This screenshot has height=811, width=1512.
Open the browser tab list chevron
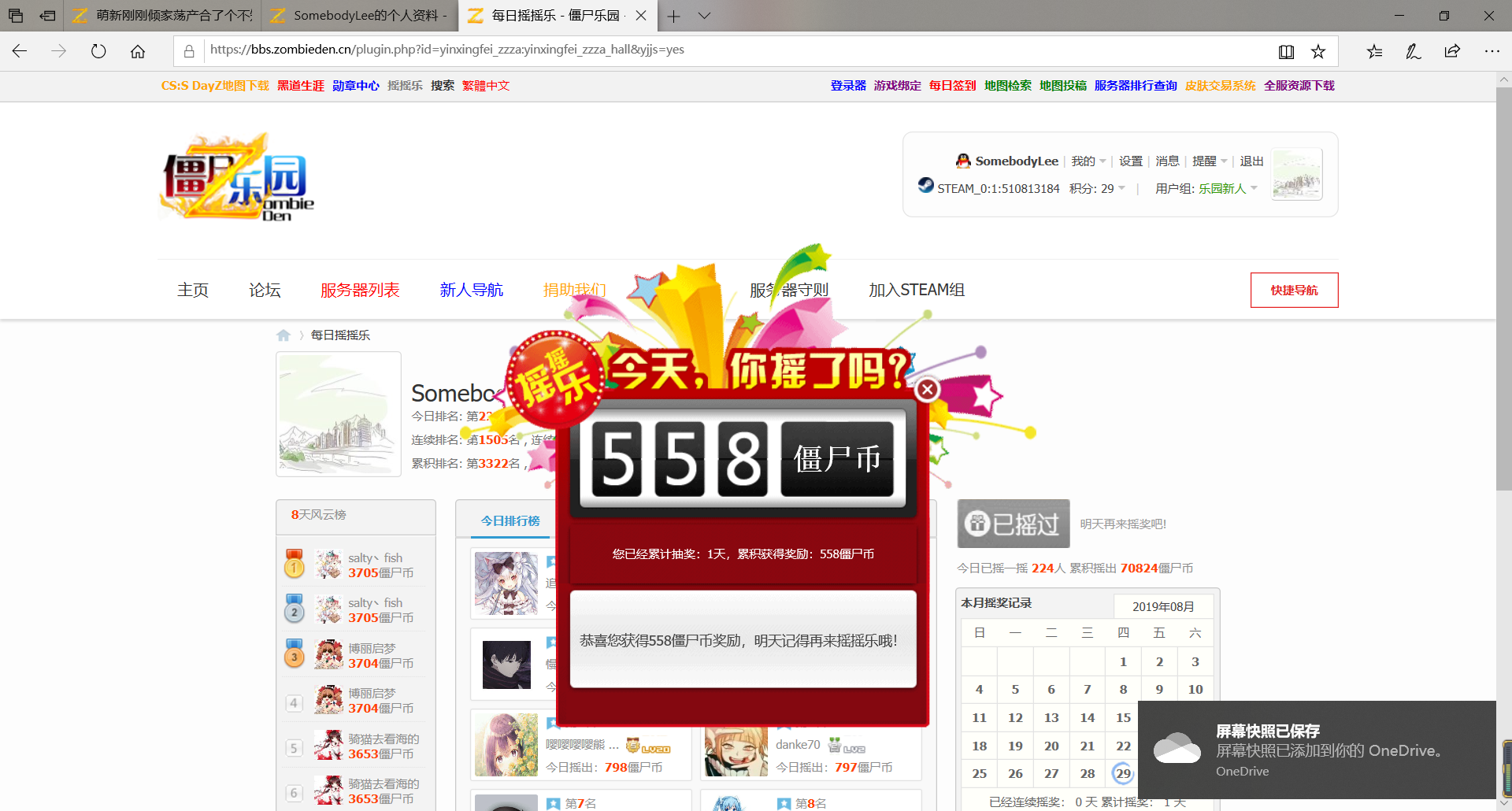(704, 16)
